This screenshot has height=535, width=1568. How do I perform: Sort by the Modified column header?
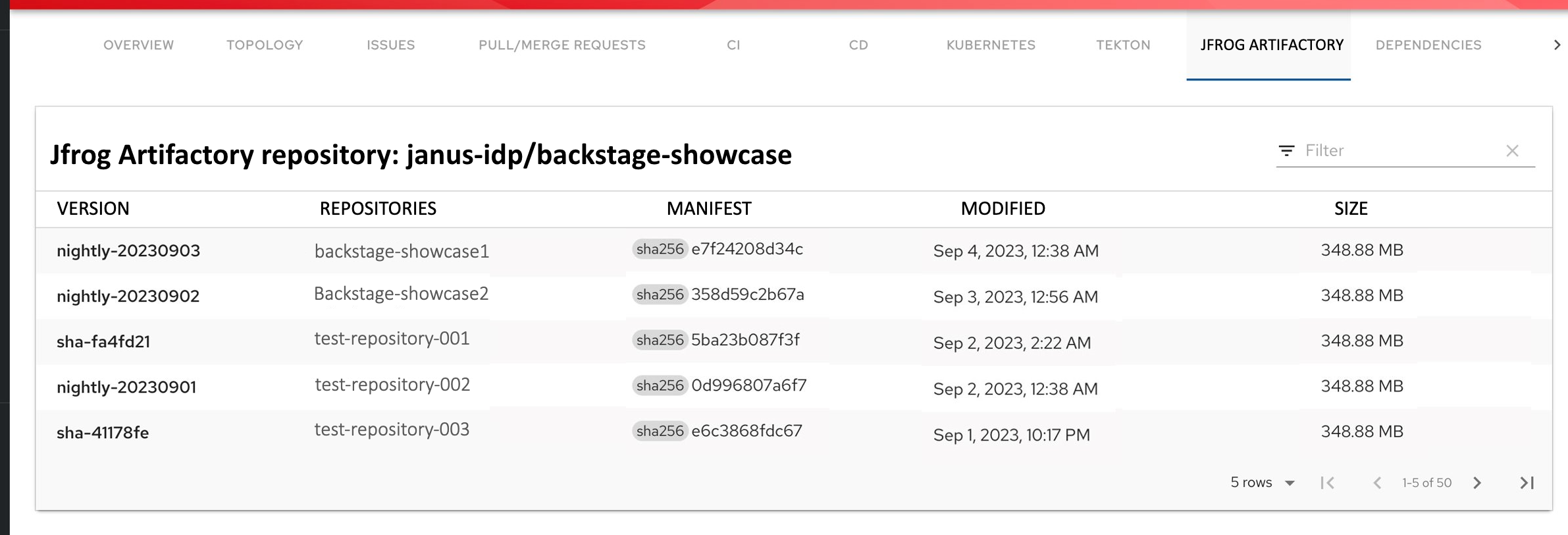[1003, 209]
